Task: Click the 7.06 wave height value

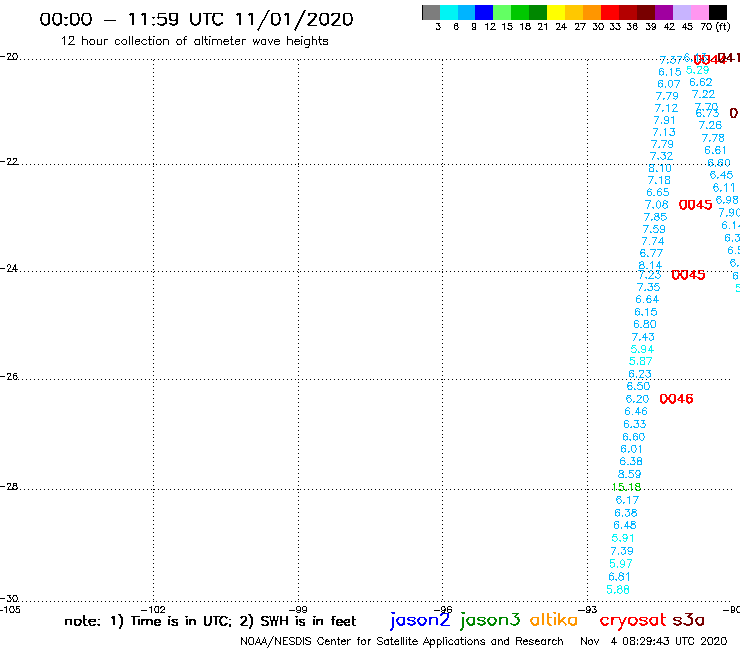Action: (x=657, y=204)
